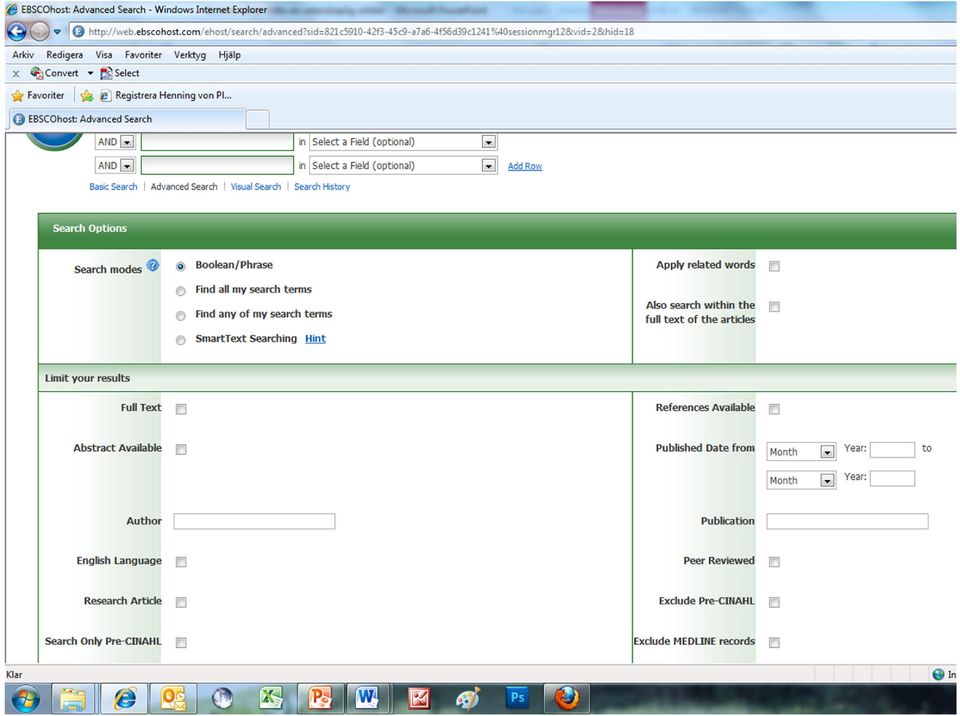Open Excel from the taskbar
This screenshot has height=716, width=960.
pyautogui.click(x=270, y=698)
